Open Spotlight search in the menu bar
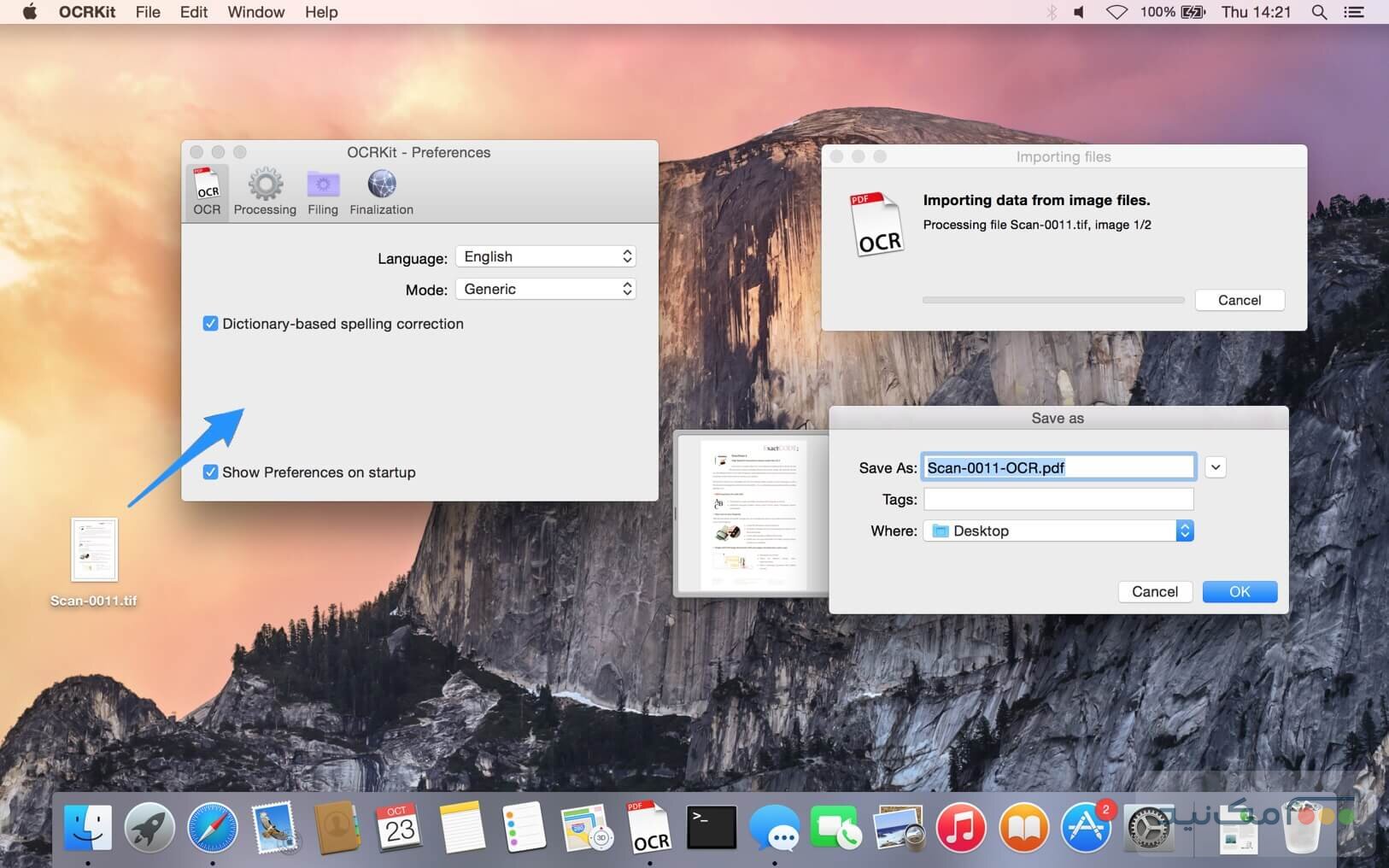This screenshot has width=1389, height=868. (x=1319, y=12)
